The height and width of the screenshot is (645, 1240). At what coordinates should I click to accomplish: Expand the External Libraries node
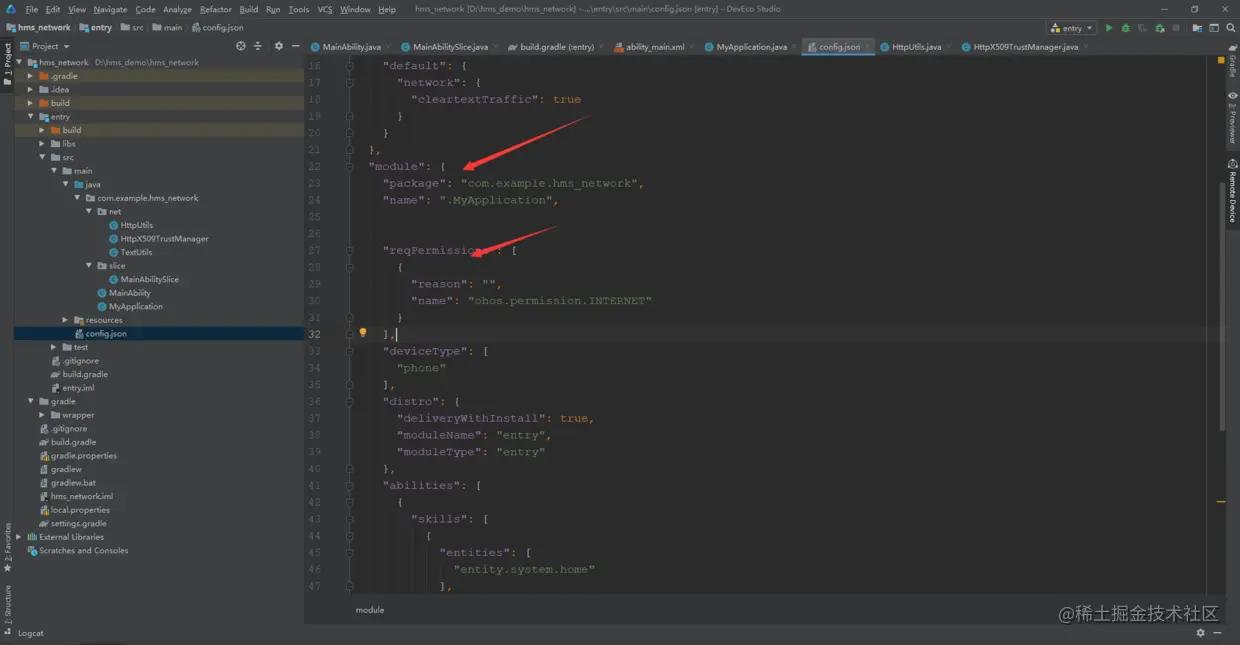click(x=19, y=537)
